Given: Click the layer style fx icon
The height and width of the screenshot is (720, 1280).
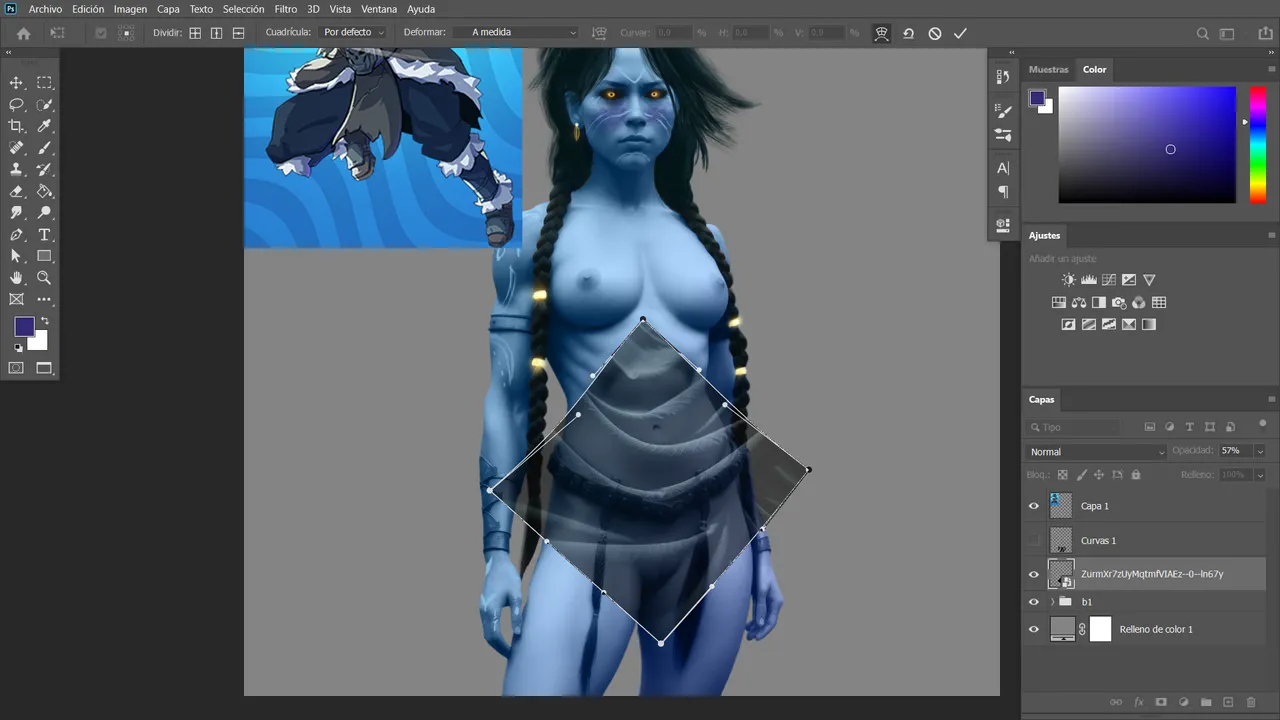Looking at the screenshot, I should (1138, 702).
